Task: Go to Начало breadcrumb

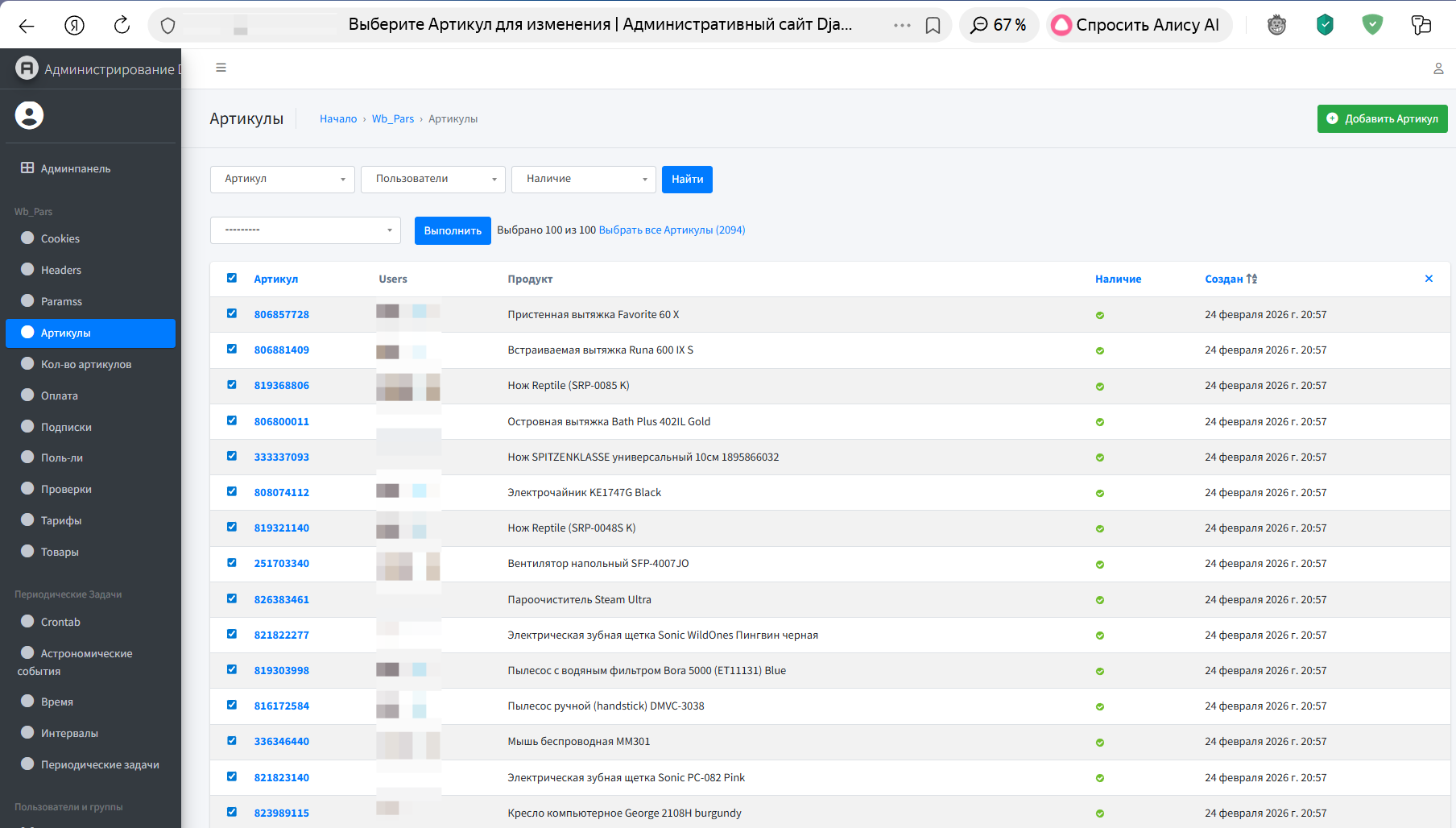Action: click(338, 118)
